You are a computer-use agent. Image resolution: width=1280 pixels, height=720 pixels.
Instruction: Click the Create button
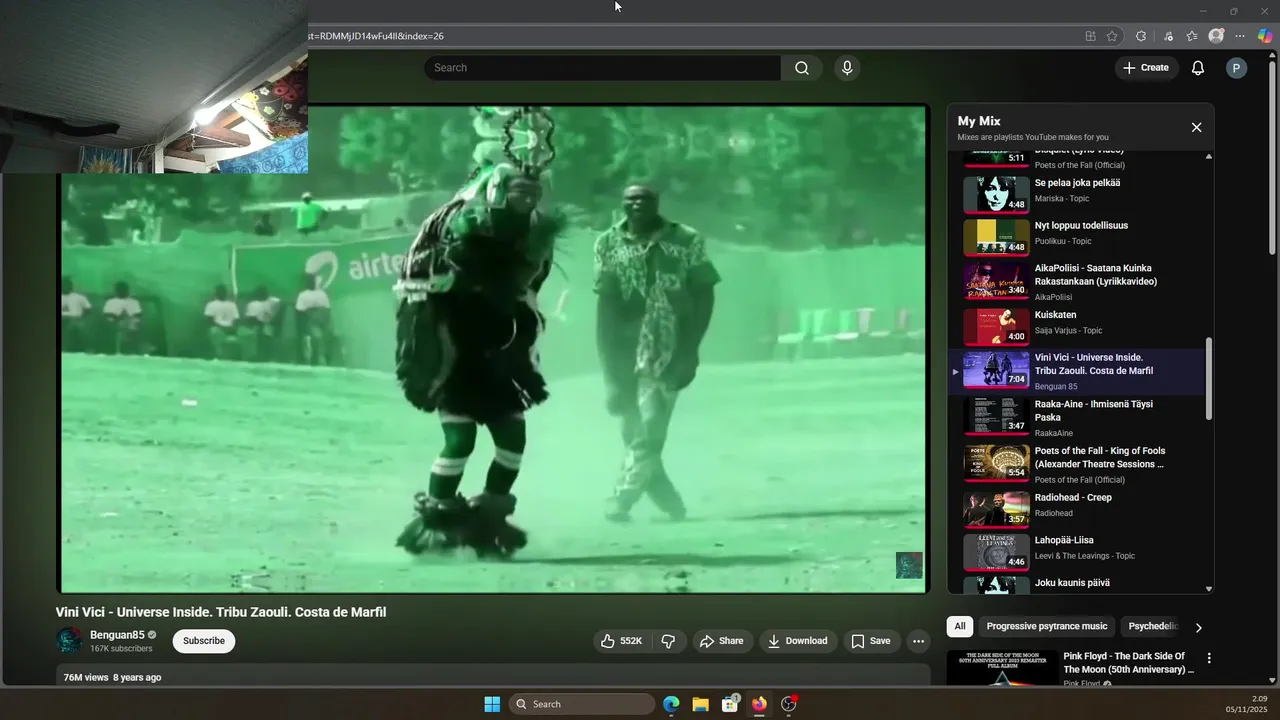coord(1145,68)
